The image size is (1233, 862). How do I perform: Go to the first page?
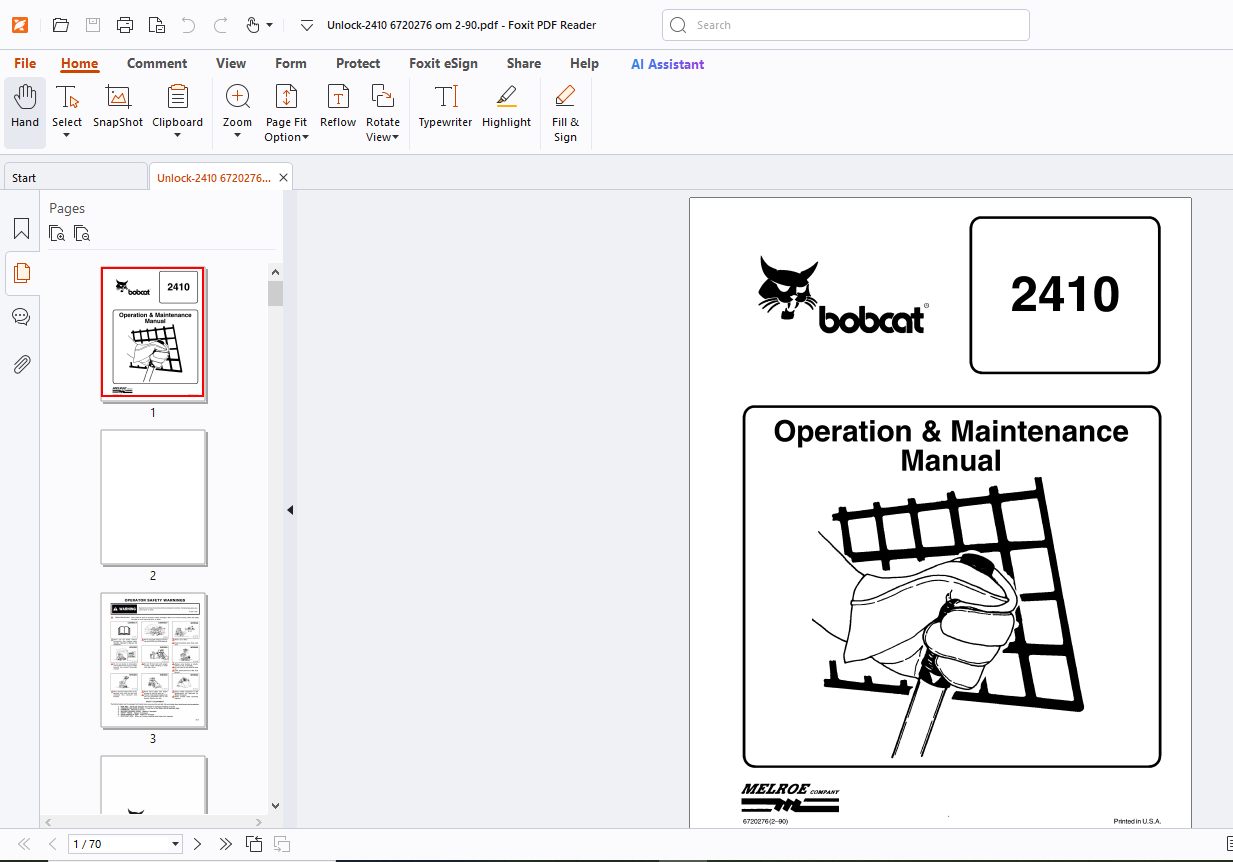(25, 844)
